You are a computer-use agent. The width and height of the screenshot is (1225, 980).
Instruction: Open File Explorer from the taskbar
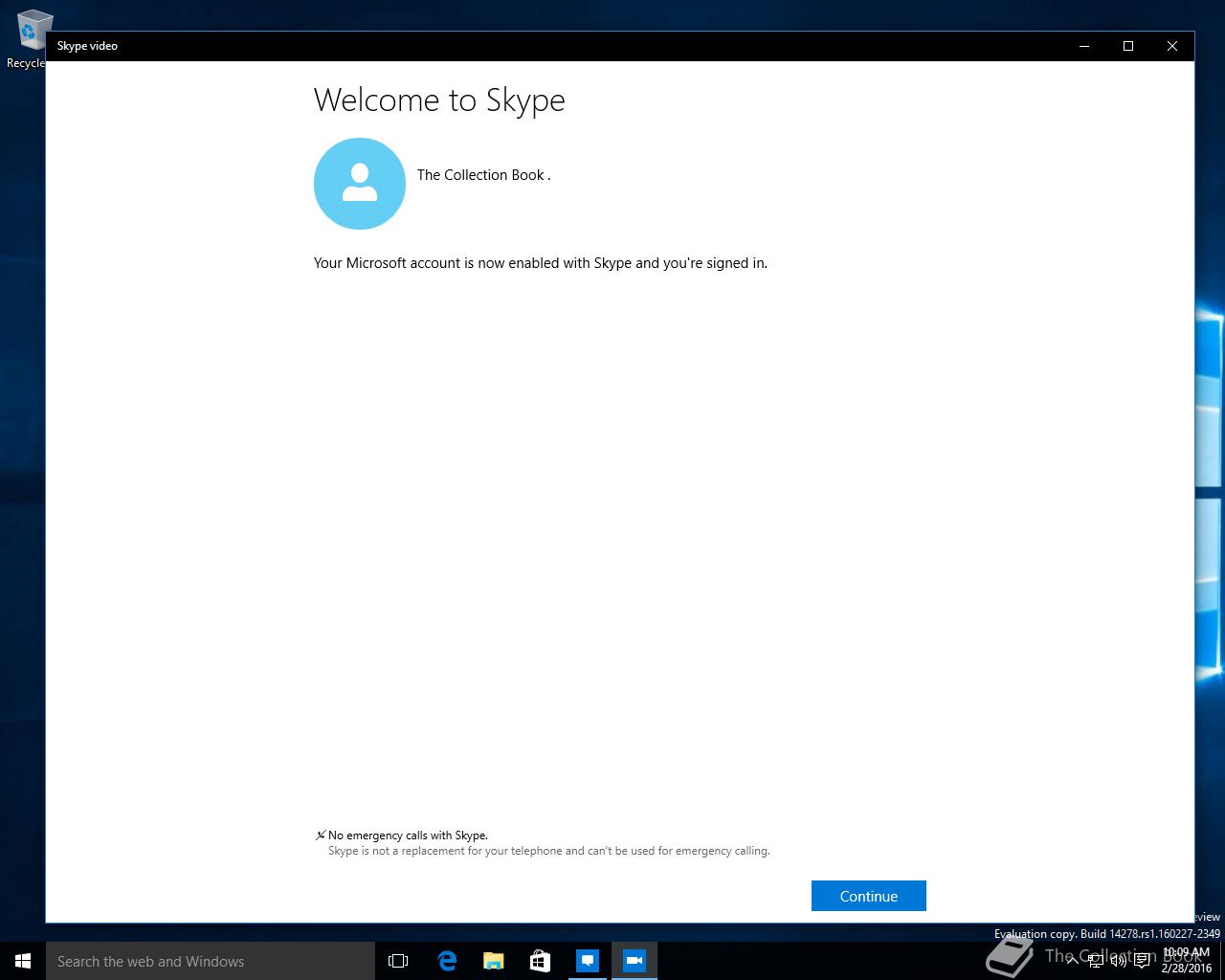pos(493,961)
